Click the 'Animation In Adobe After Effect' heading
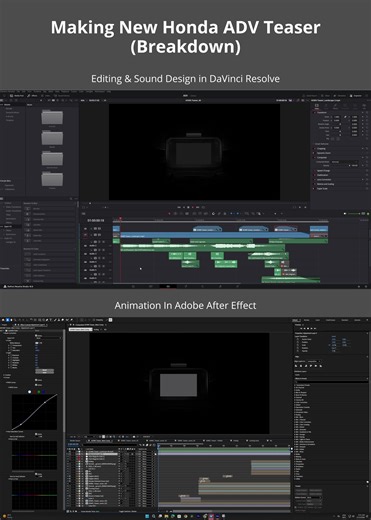Image resolution: width=371 pixels, height=520 pixels. (185, 305)
